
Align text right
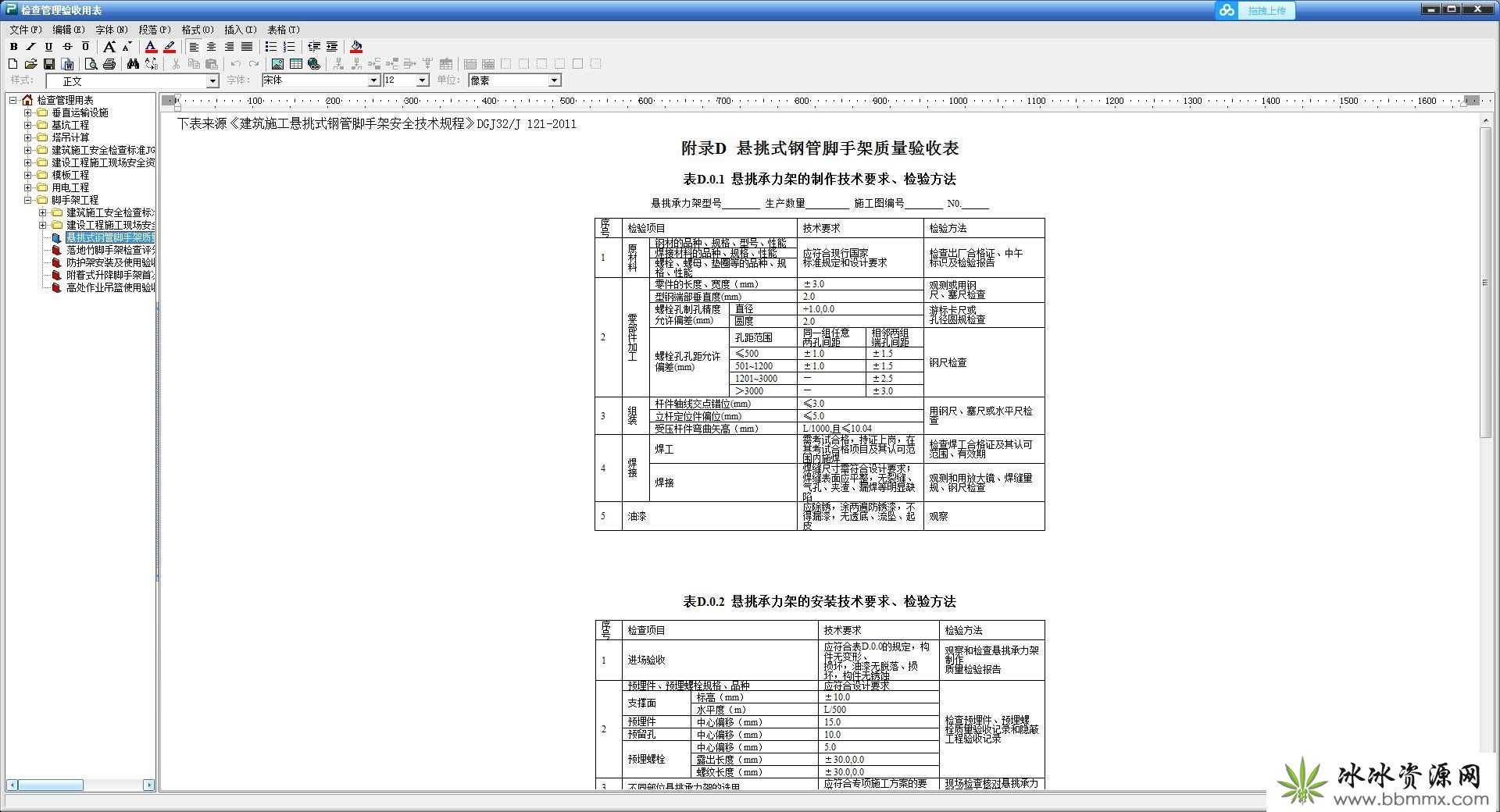[230, 47]
